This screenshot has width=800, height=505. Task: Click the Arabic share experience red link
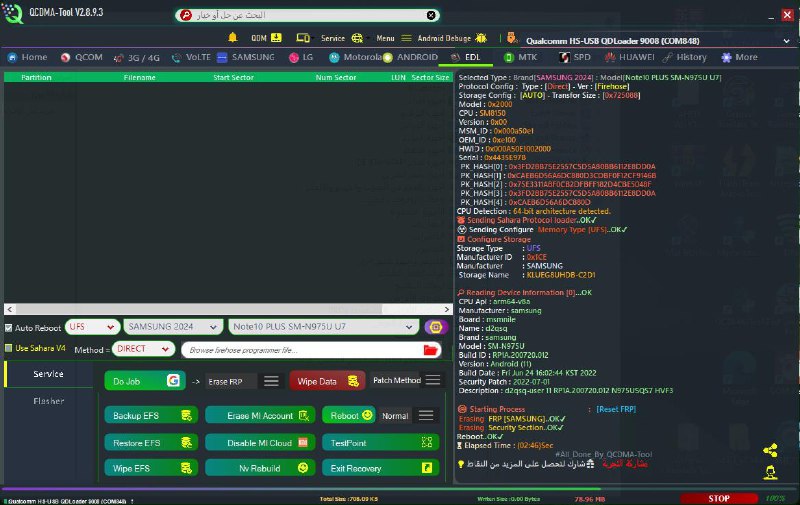[624, 464]
